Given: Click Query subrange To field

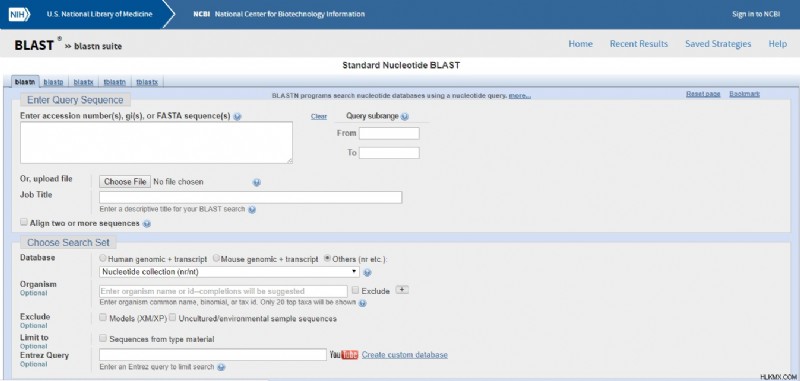Looking at the screenshot, I should [x=389, y=153].
